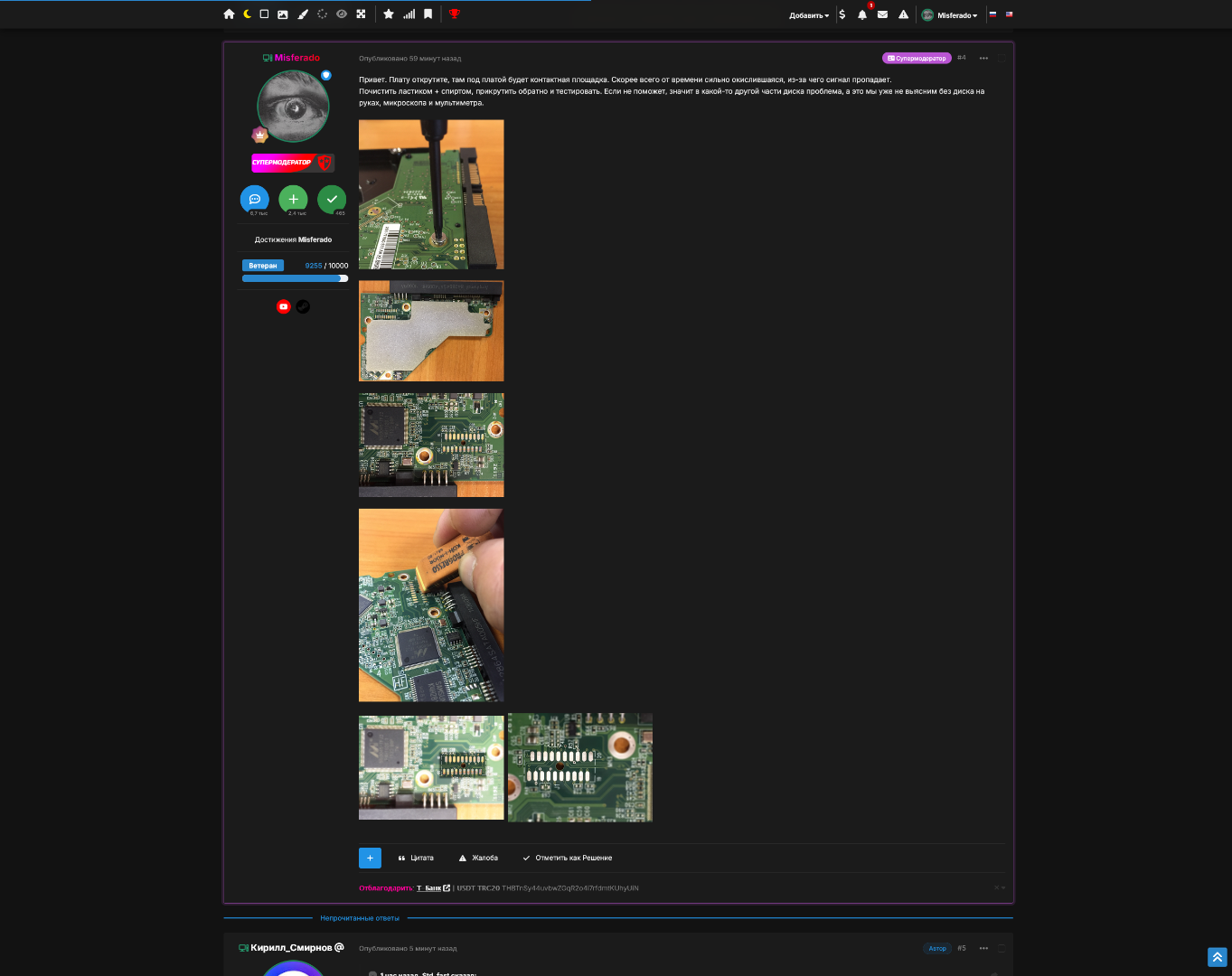Click the dollar sign icon
This screenshot has width=1232, height=976.
tap(842, 14)
